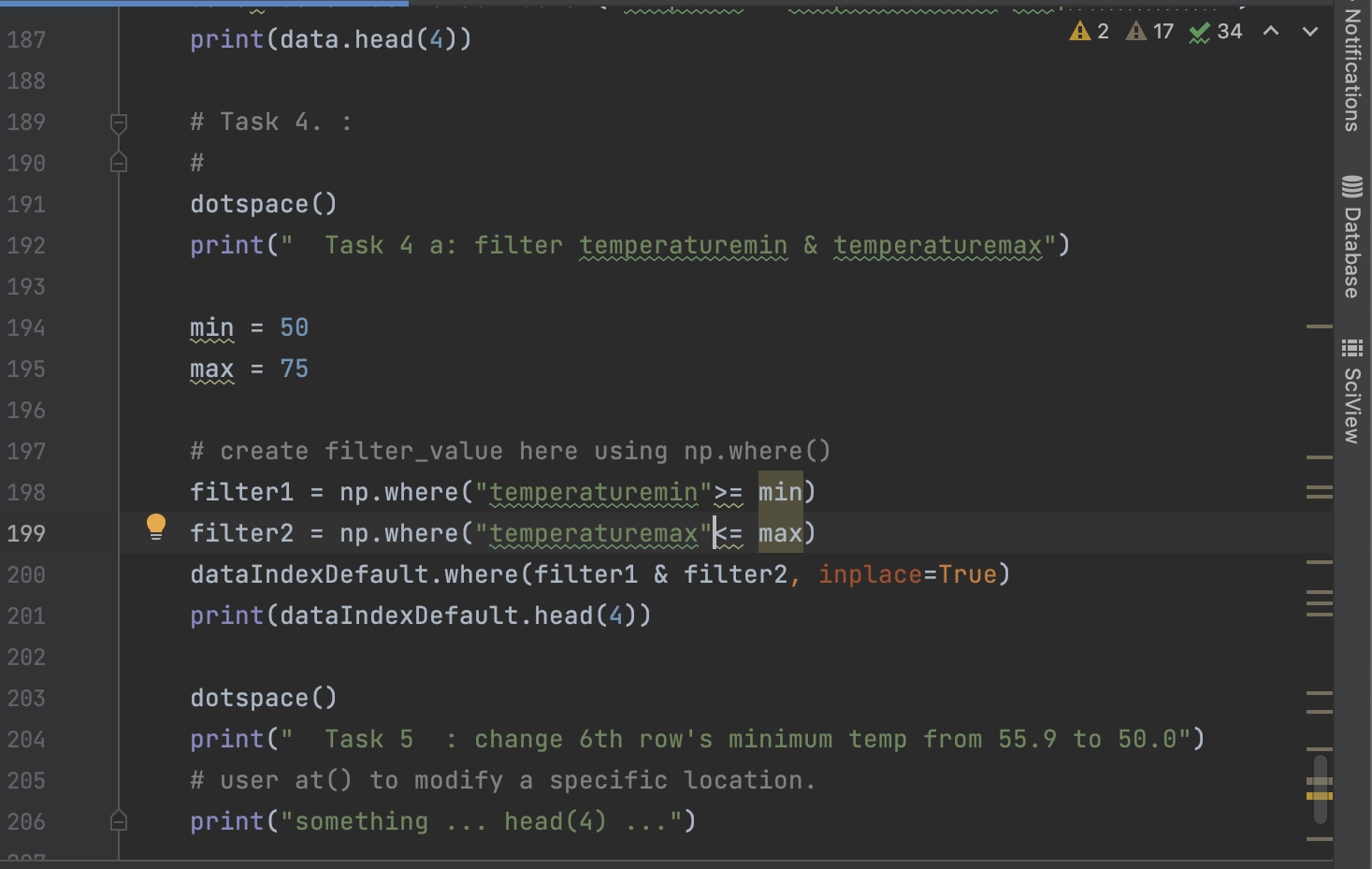Click the yellow lightbulb quick-fix icon
Image resolution: width=1372 pixels, height=869 pixels.
click(x=156, y=527)
